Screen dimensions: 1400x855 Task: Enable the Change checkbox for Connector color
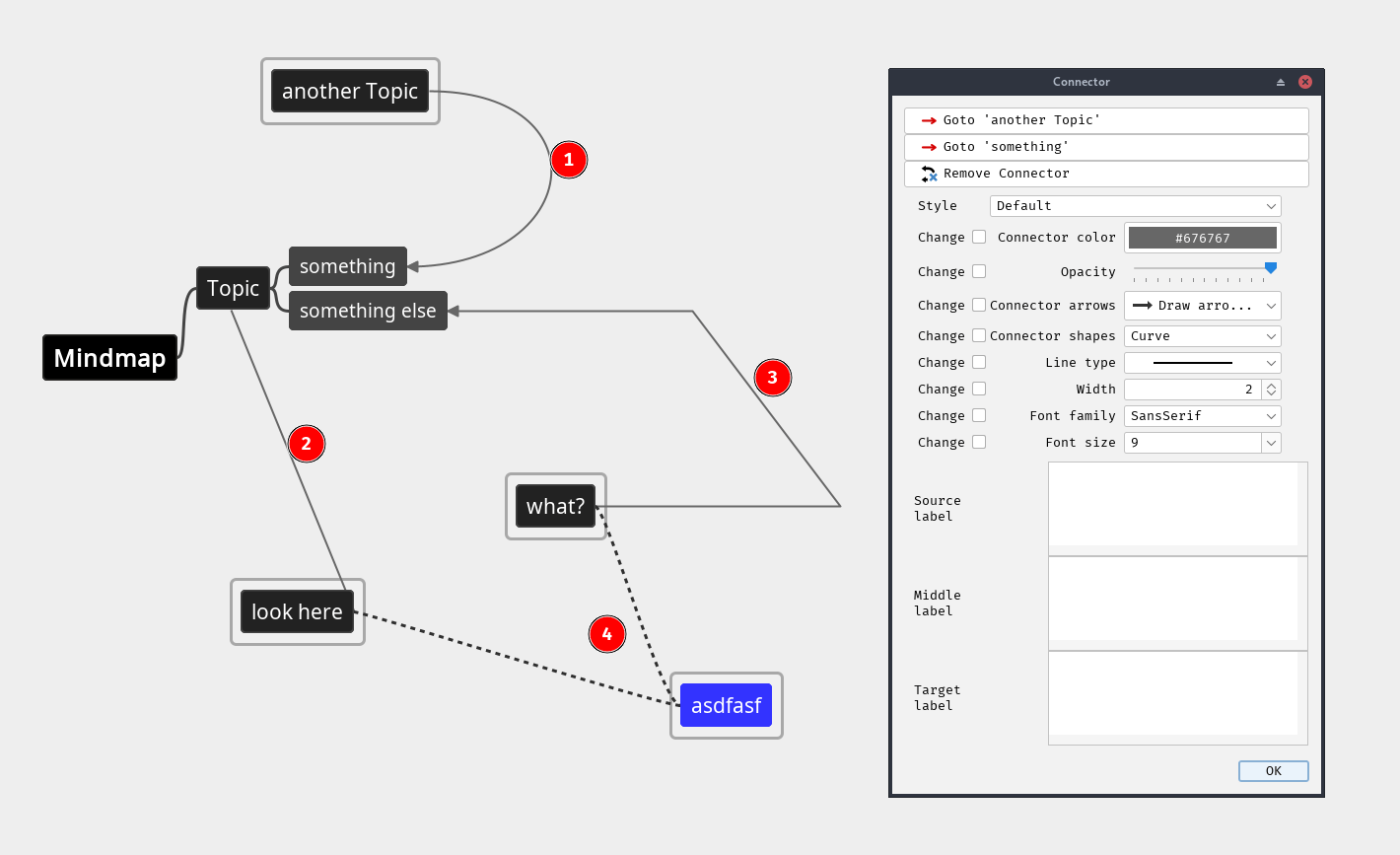979,237
